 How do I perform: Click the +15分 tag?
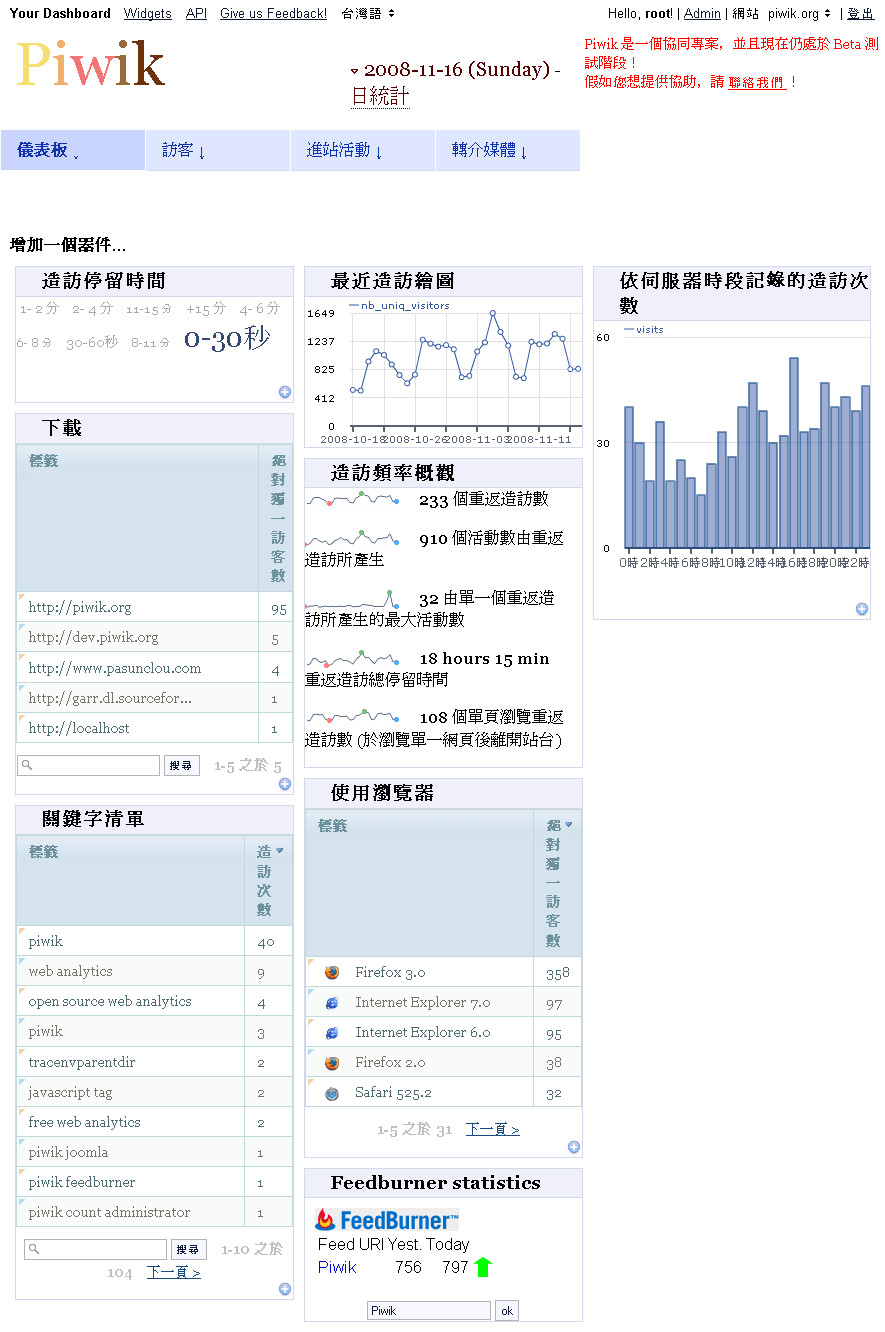[x=206, y=309]
